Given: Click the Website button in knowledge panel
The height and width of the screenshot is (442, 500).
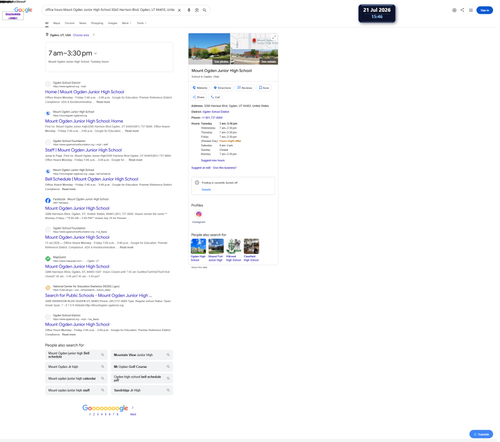Looking at the screenshot, I should coord(200,88).
